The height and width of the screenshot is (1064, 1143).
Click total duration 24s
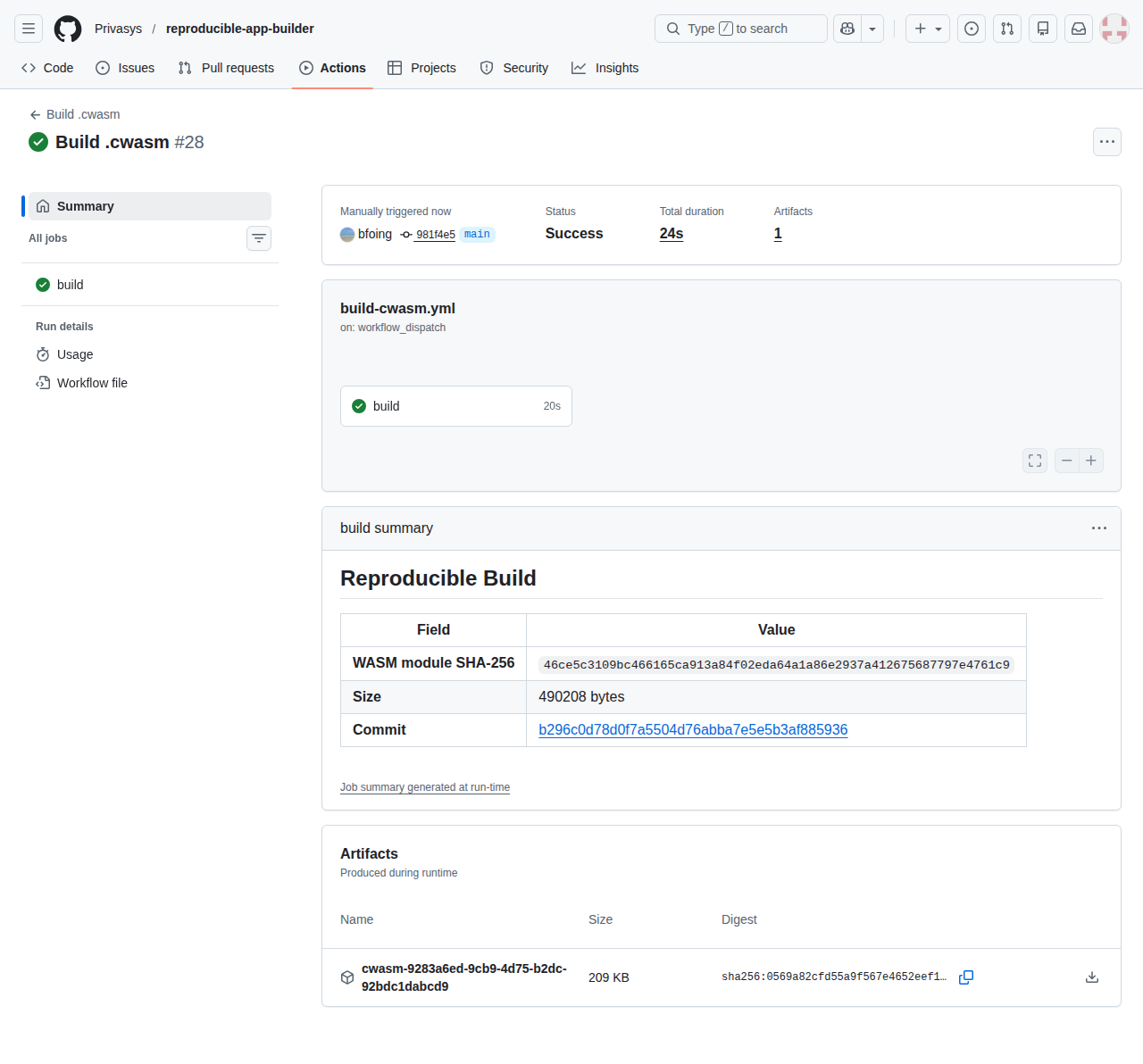point(672,234)
